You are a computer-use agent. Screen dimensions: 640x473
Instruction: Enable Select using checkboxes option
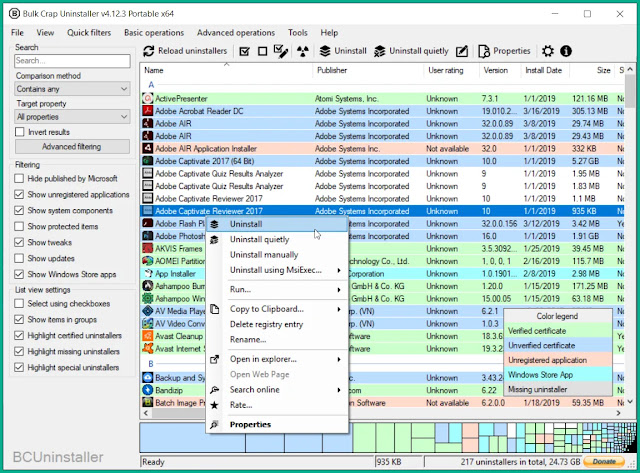pos(19,303)
